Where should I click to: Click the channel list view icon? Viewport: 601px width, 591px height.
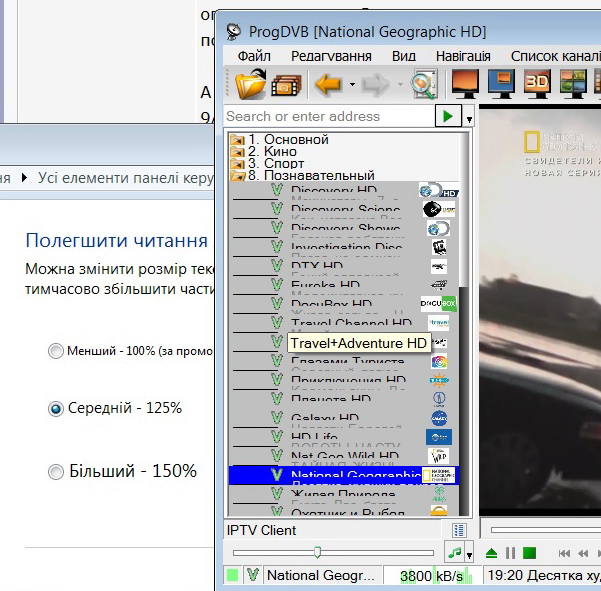459,530
